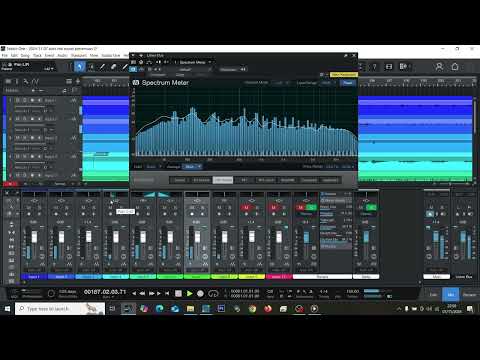Select the Reverb channel name label
480x360 pixels.
[x=322, y=277]
